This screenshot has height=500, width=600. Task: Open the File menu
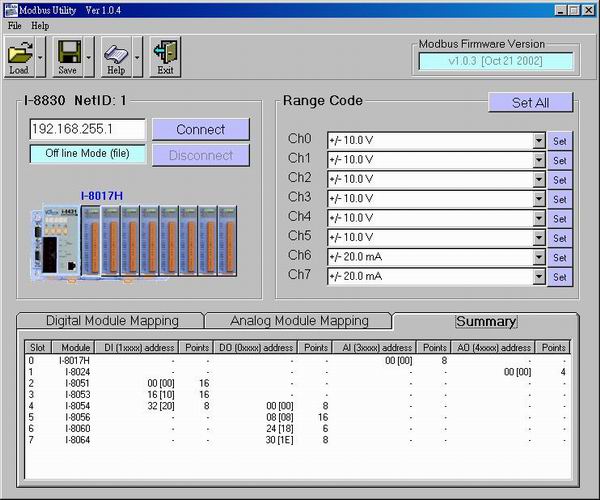click(x=15, y=26)
